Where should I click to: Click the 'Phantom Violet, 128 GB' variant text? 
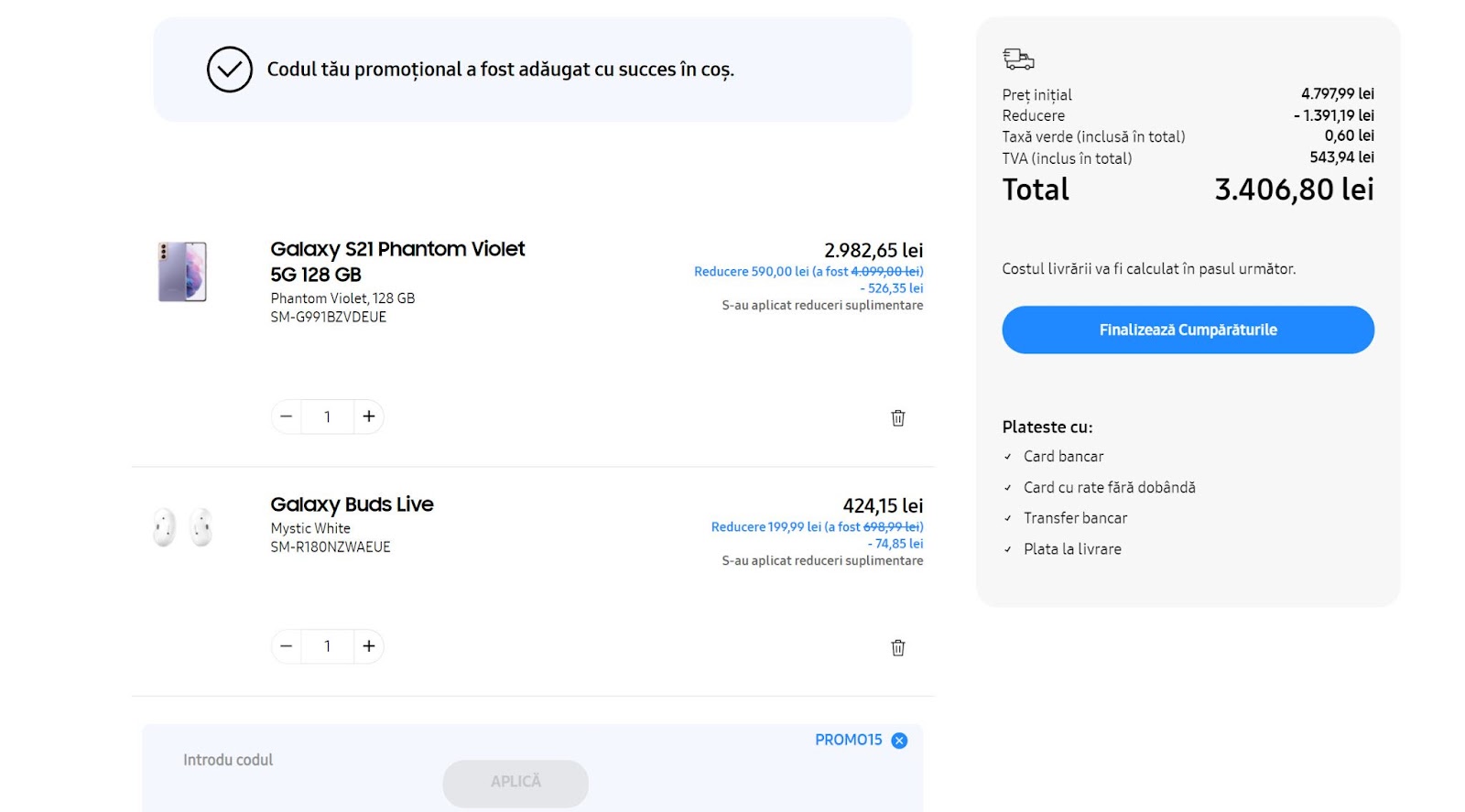(342, 298)
